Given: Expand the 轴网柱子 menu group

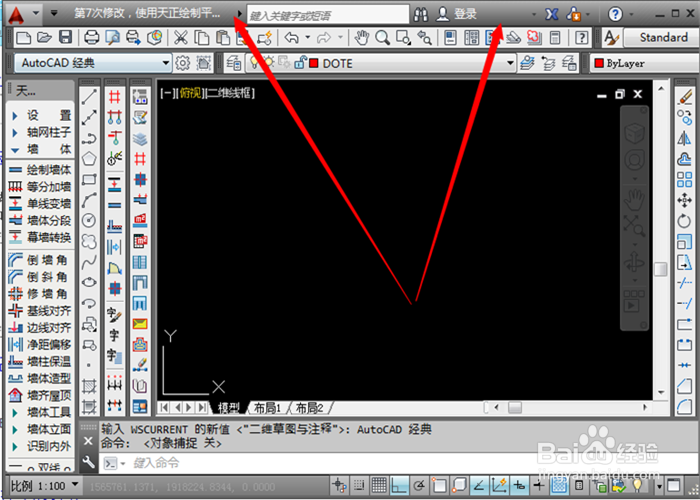Looking at the screenshot, I should tap(41, 132).
